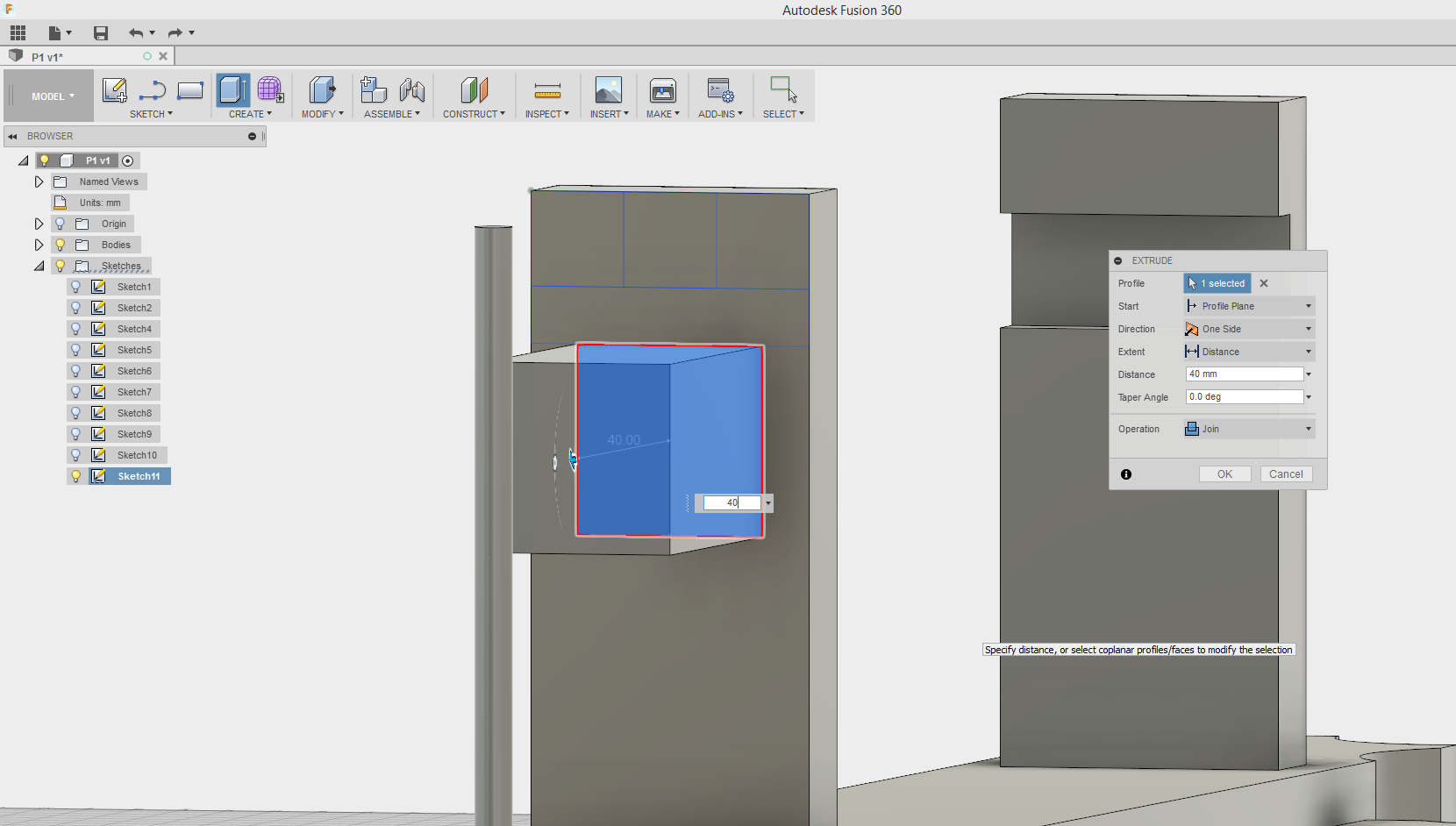
Task: Open the CREATE menu
Action: click(x=250, y=114)
